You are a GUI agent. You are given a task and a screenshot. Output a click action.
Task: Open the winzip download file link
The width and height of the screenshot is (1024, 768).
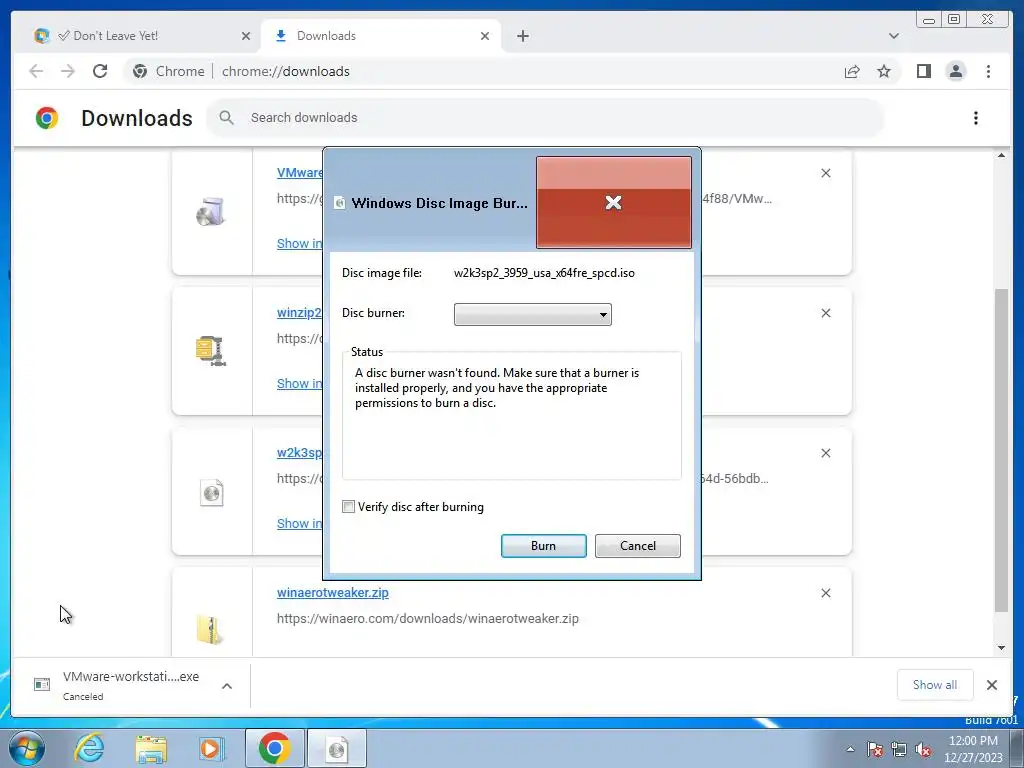(299, 312)
